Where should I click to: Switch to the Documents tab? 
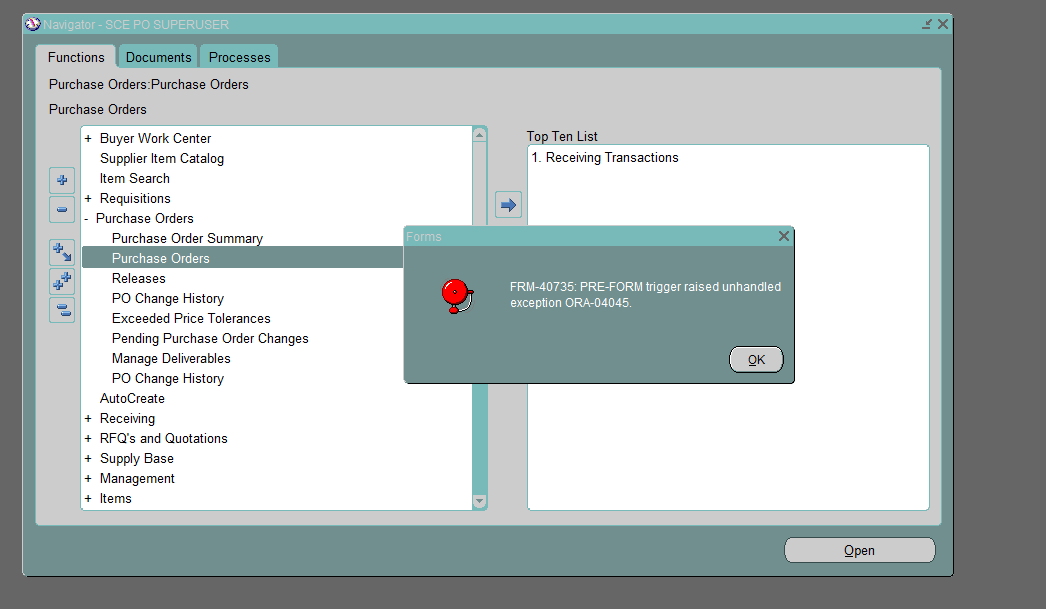click(x=158, y=57)
